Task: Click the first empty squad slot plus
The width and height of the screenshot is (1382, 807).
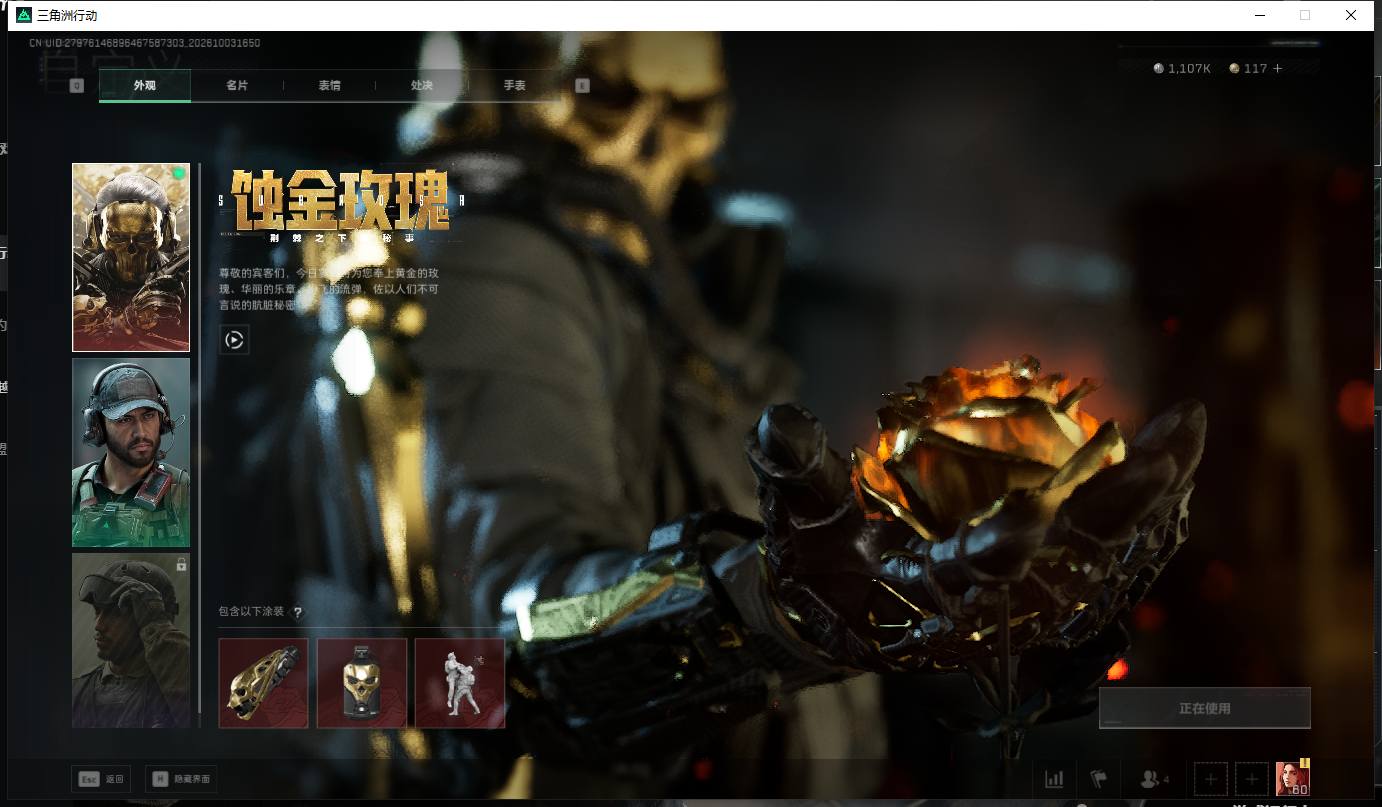Action: (1211, 779)
